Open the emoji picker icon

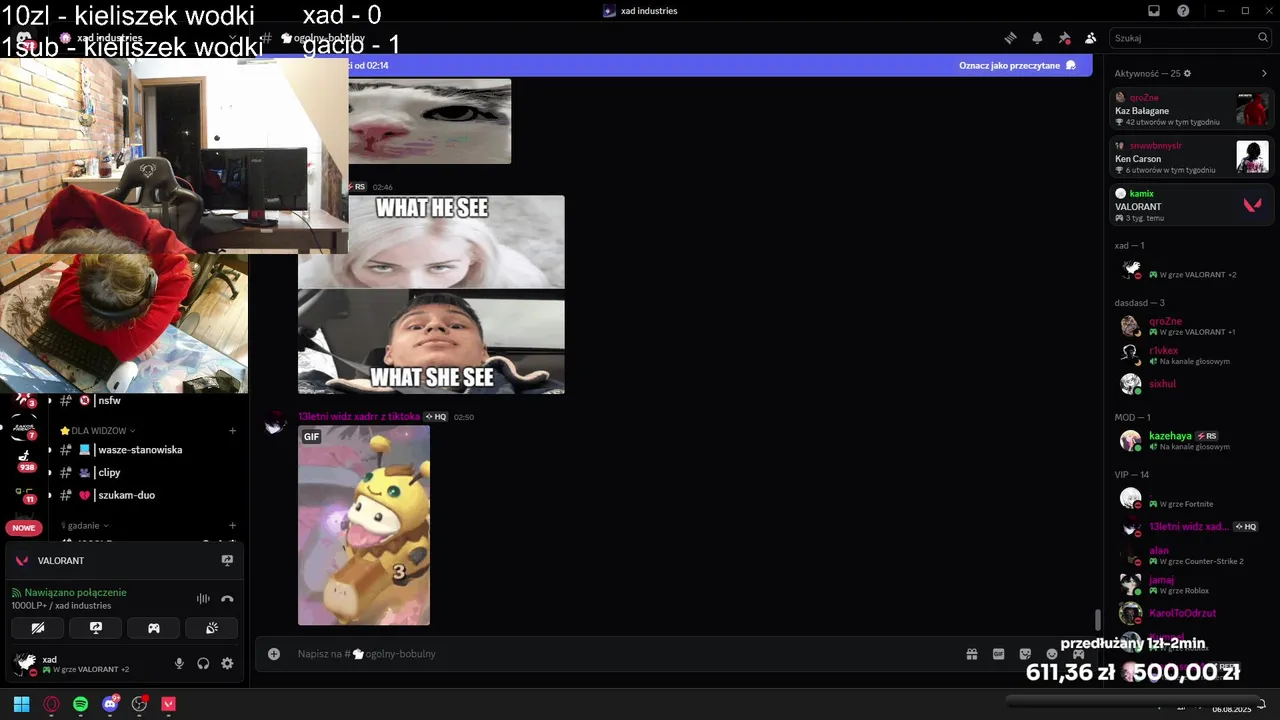tap(1052, 654)
